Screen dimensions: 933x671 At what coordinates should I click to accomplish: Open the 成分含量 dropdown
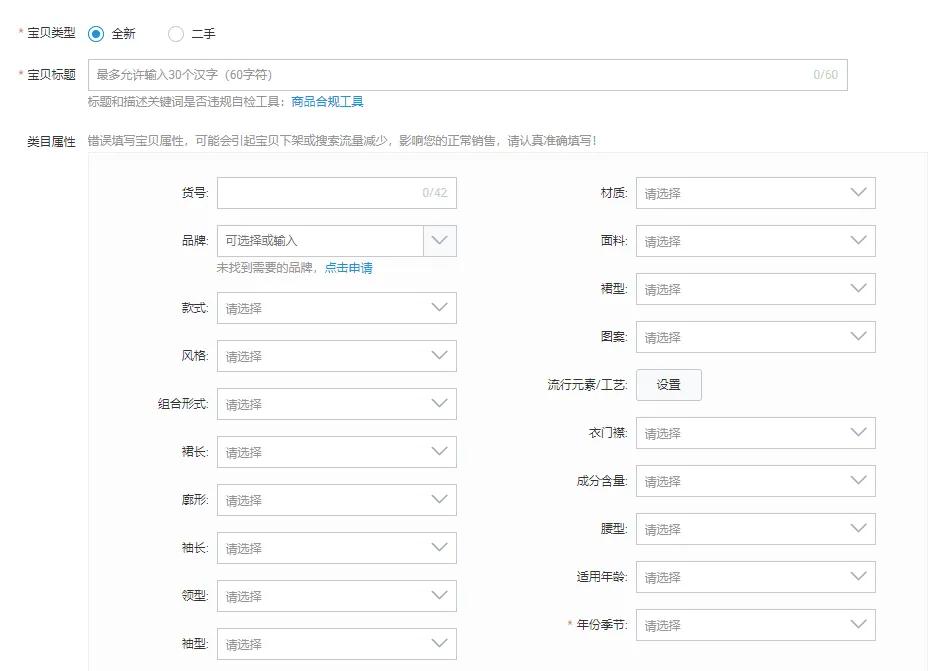755,480
